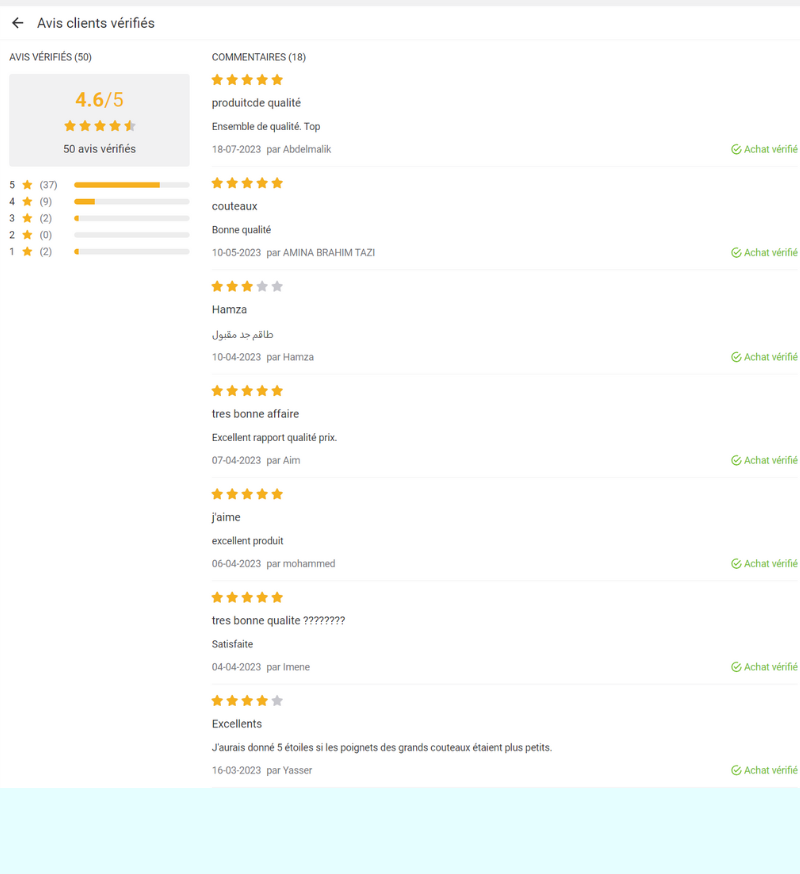Click the review title 'produitcde qualité'

click(256, 103)
